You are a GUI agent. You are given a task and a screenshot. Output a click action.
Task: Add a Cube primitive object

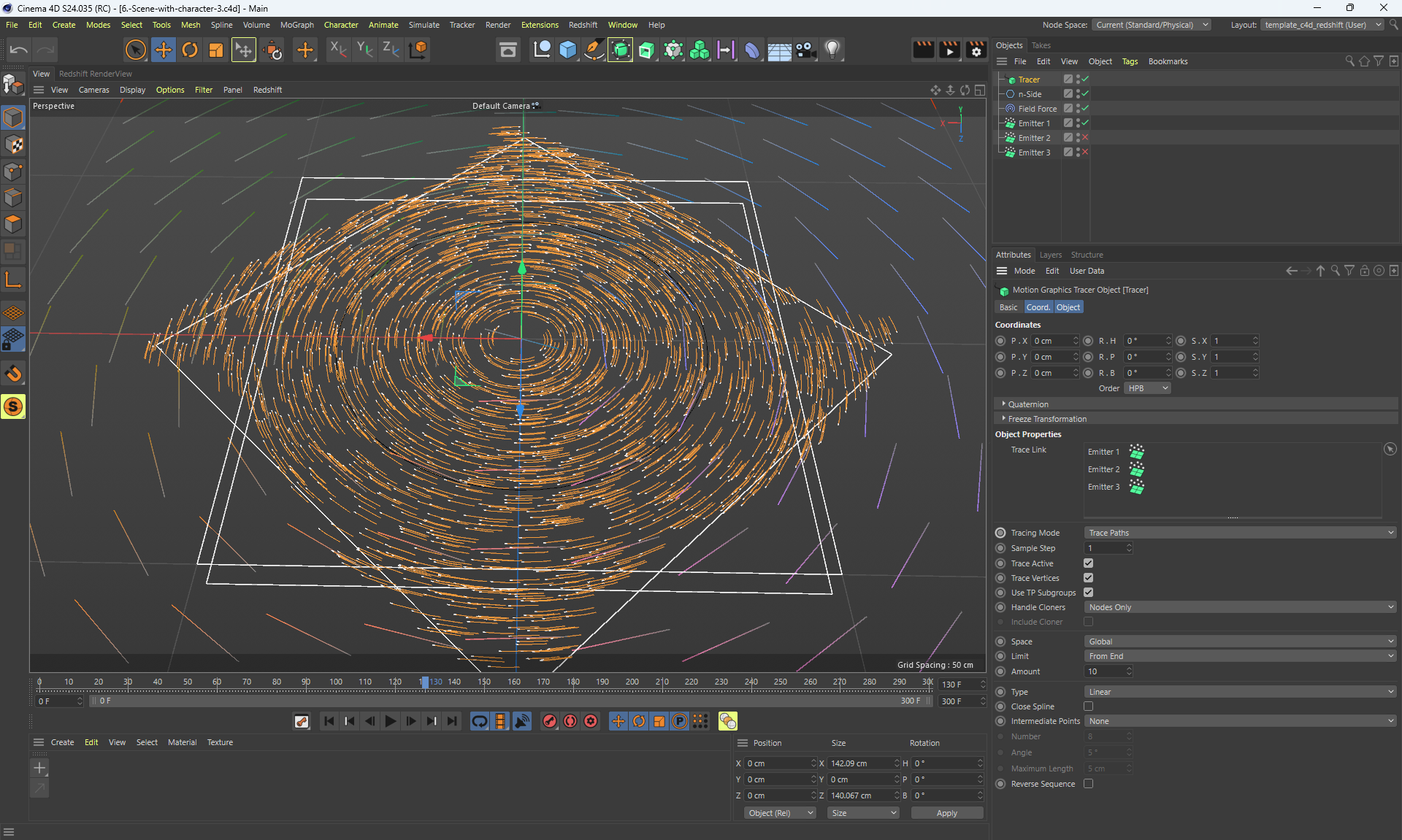tap(568, 50)
